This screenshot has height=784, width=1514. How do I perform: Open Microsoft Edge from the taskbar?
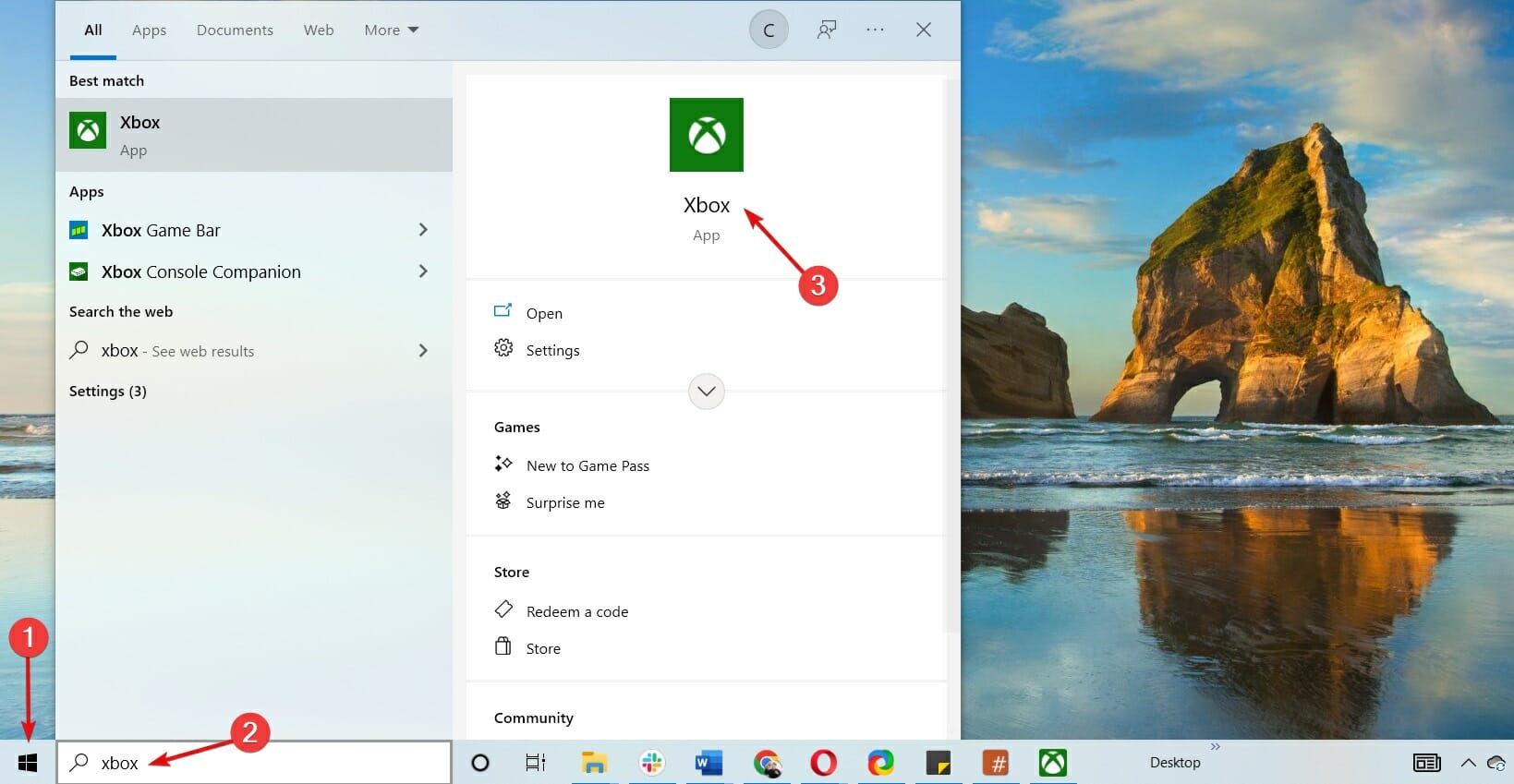(x=881, y=763)
